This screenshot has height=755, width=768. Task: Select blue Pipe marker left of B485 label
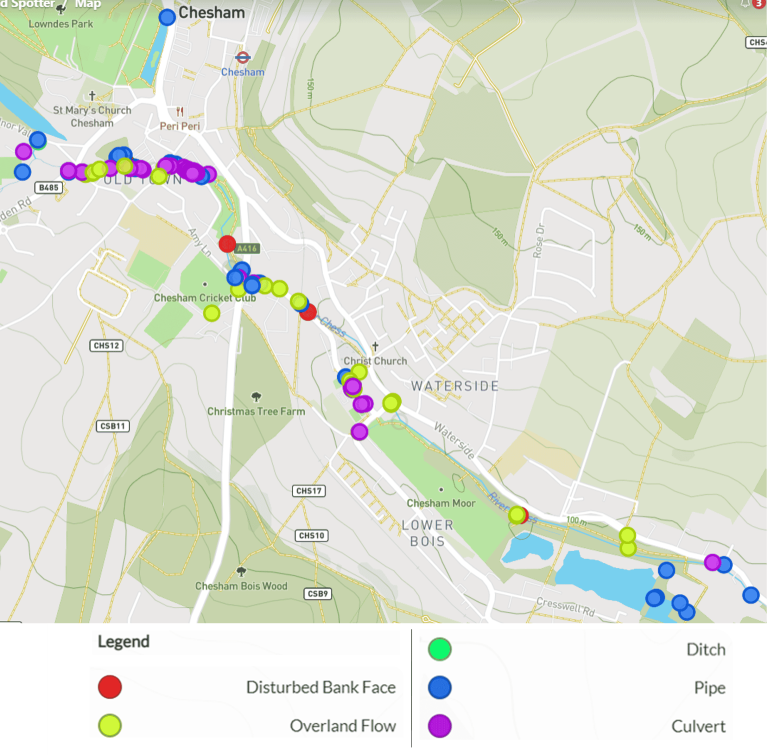23,172
